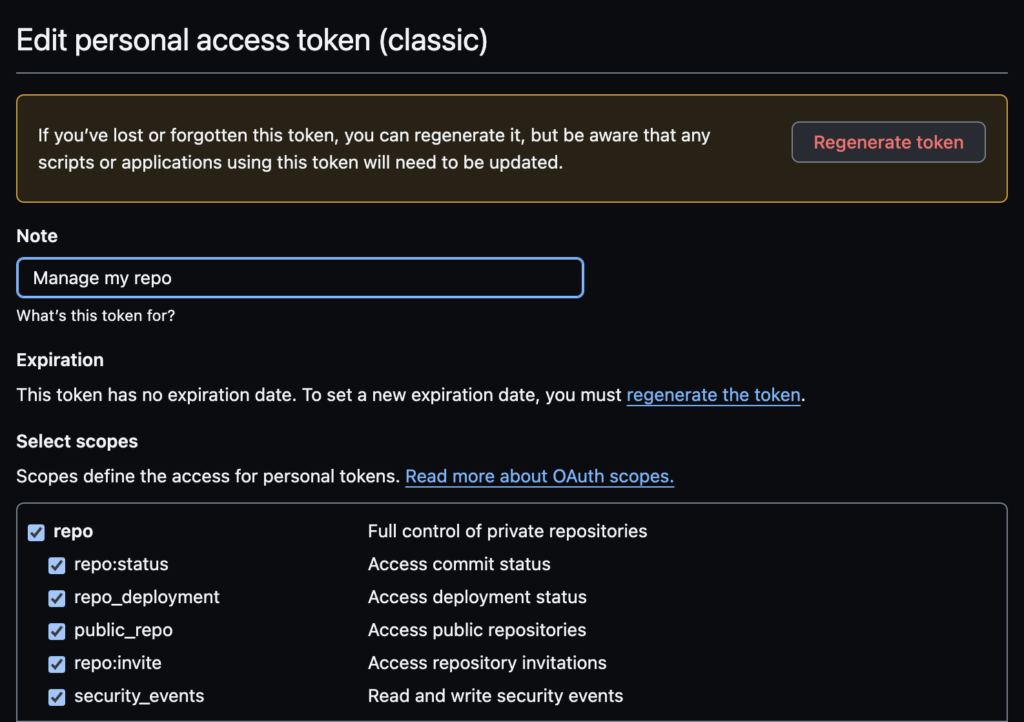Click the 'Select scopes' section heading
The width and height of the screenshot is (1024, 722).
click(77, 441)
